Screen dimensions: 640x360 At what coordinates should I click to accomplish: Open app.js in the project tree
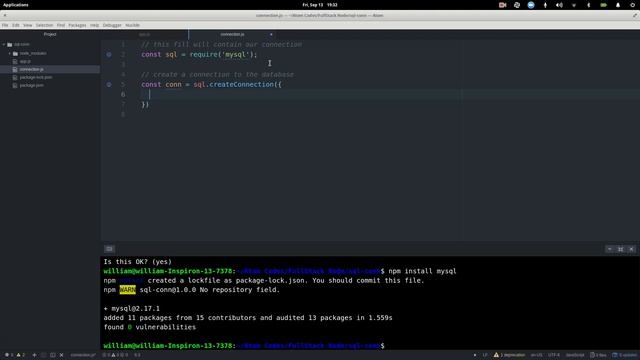[25, 62]
